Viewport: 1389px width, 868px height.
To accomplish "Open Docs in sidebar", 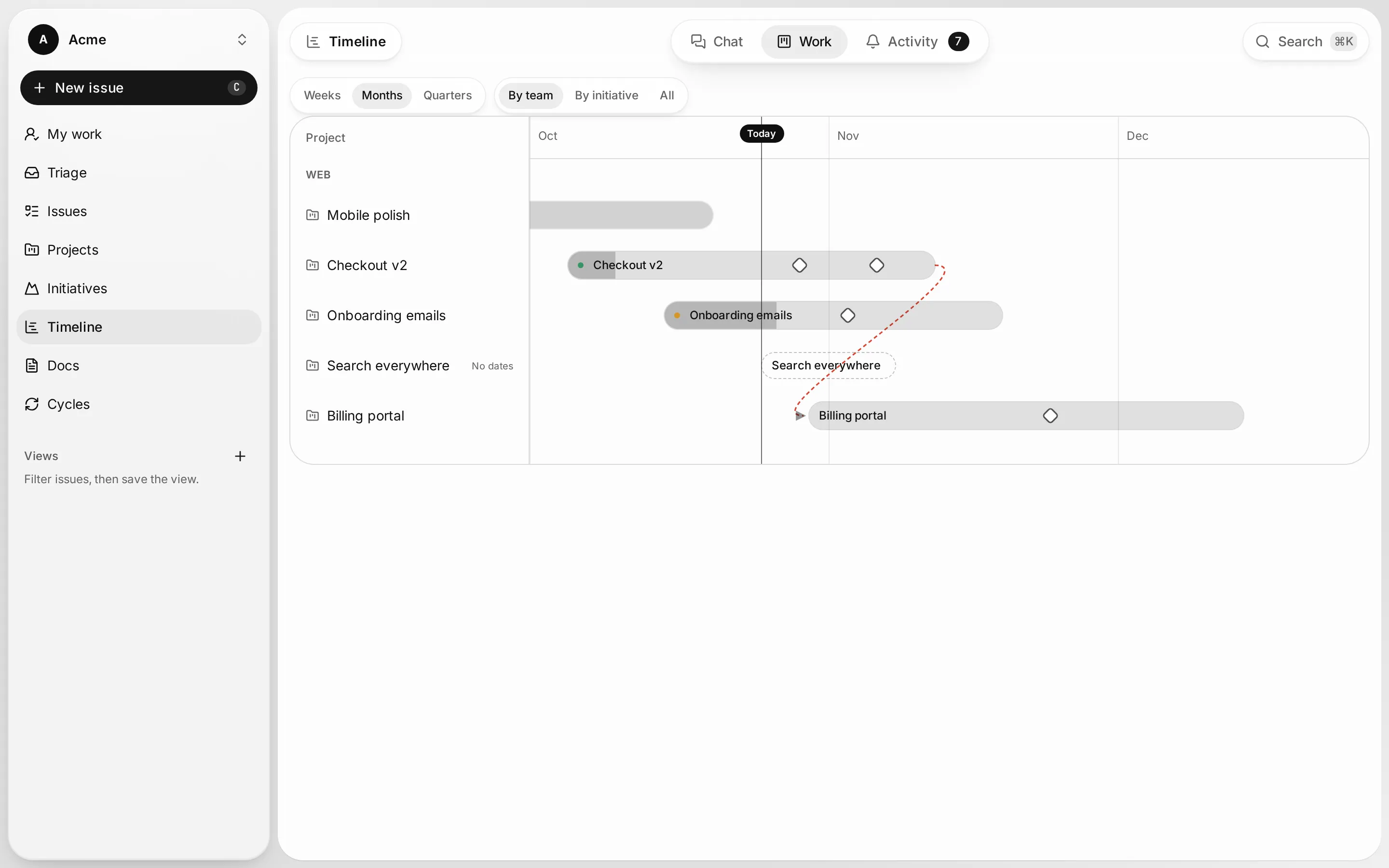I will tap(138, 366).
